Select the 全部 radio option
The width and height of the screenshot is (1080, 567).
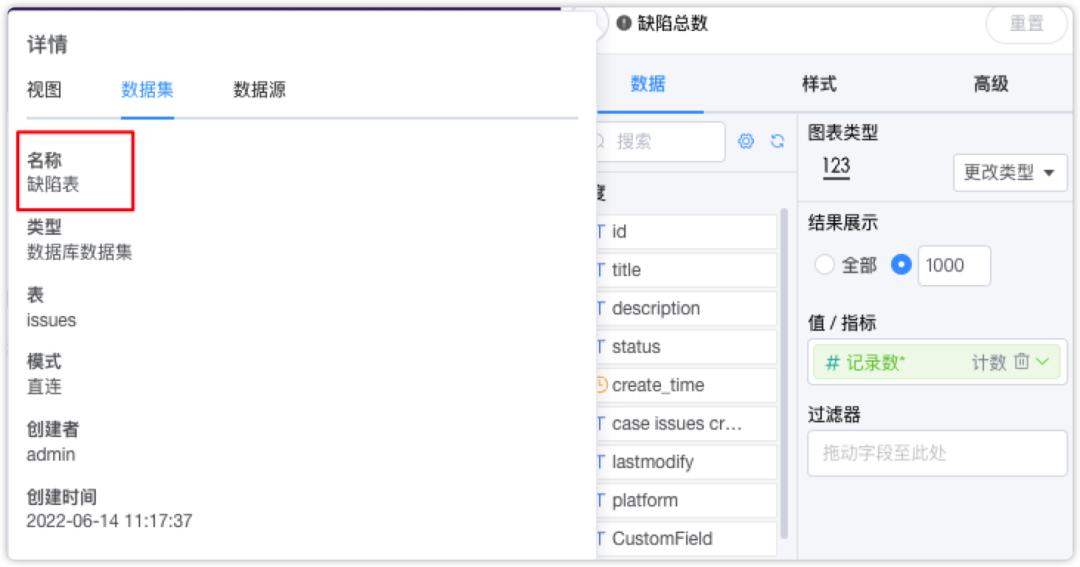(824, 265)
